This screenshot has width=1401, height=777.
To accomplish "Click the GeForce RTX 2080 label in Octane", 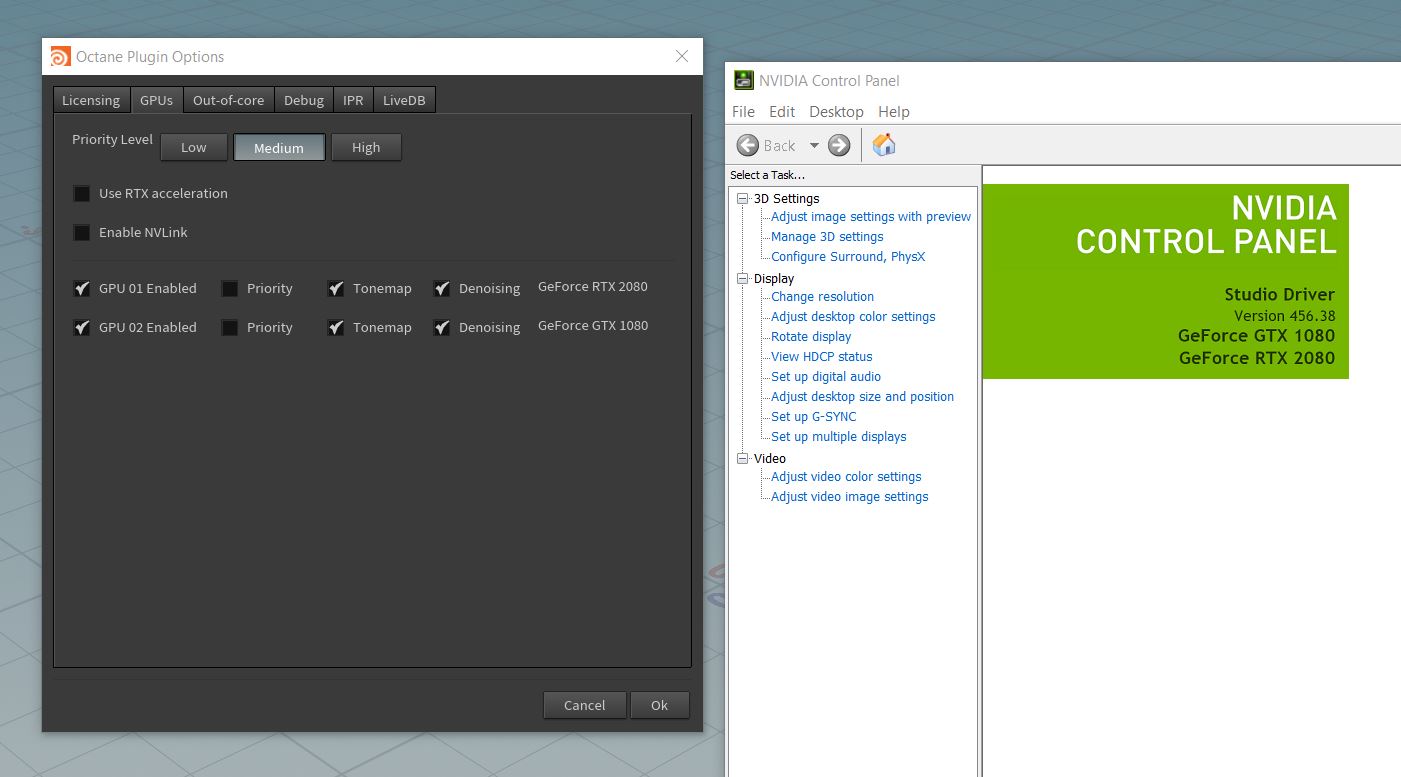I will coord(593,287).
